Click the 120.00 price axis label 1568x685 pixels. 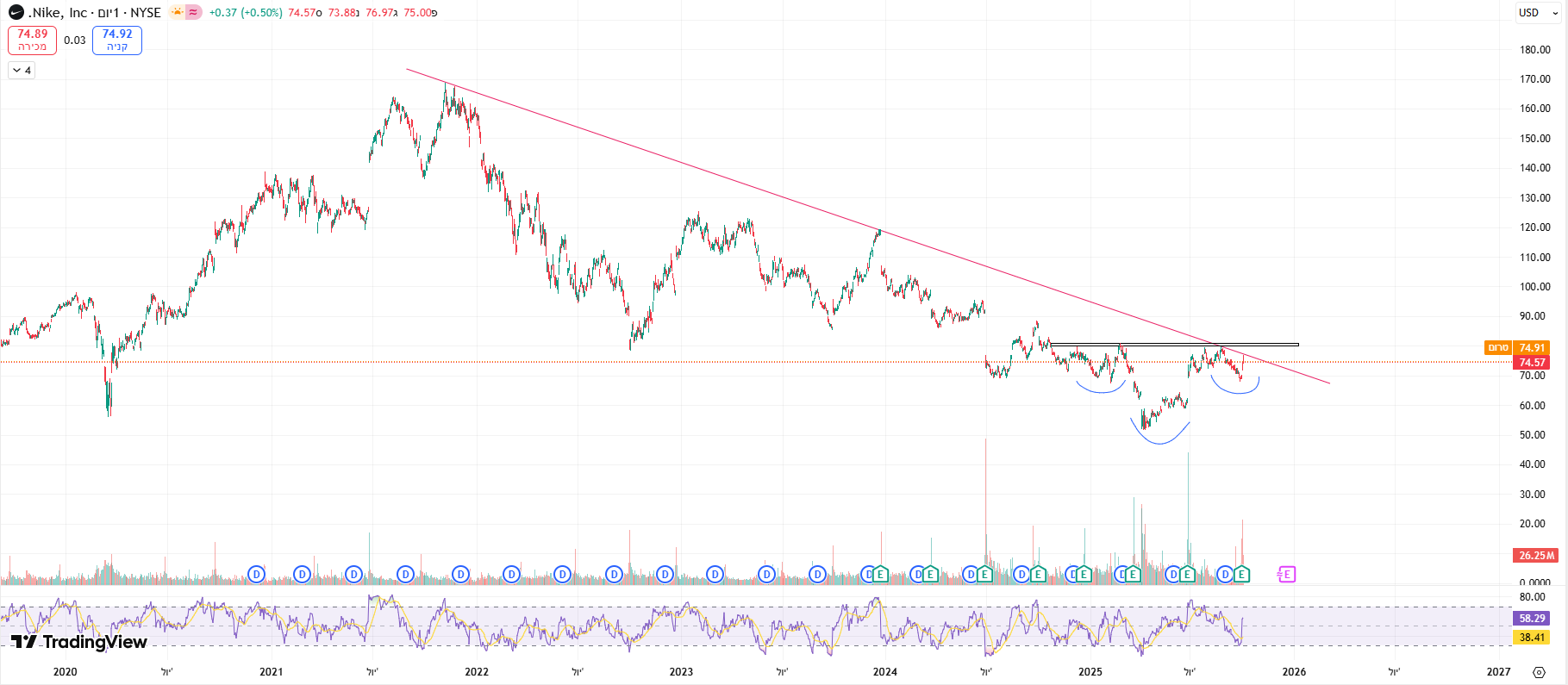1534,227
